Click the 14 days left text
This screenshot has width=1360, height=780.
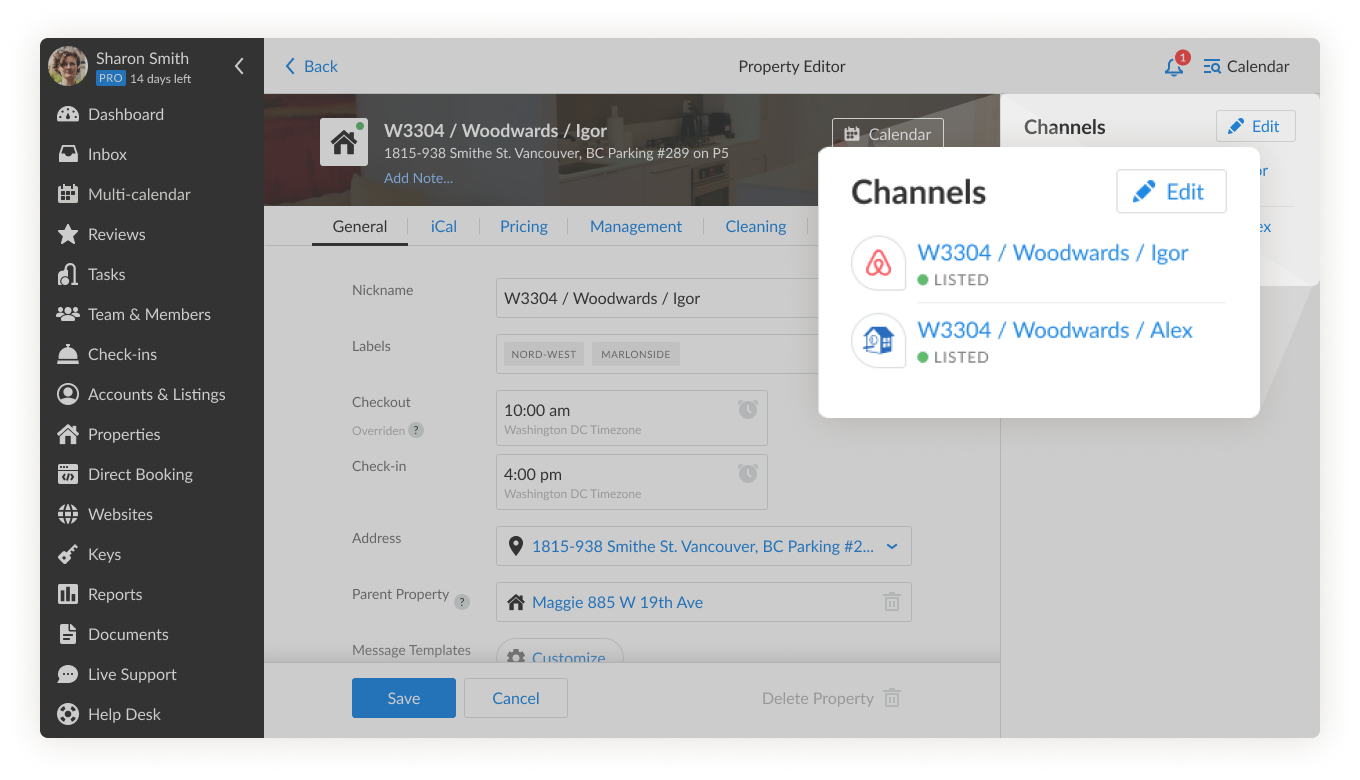point(161,79)
